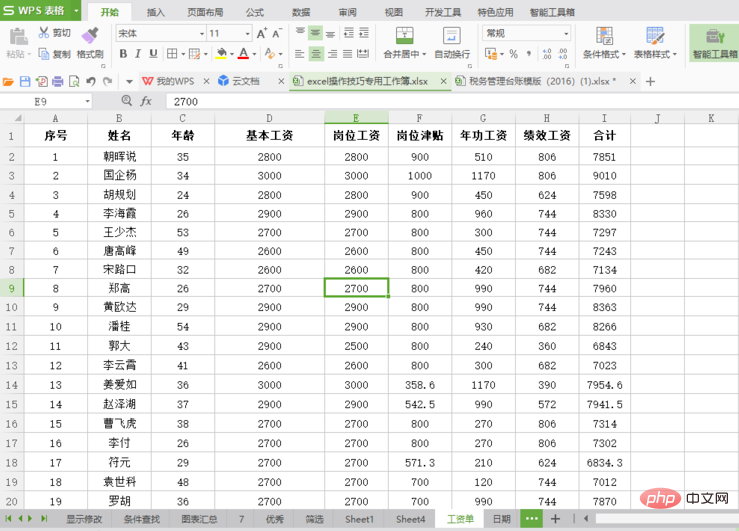Toggle bottom vertical alignment

(331, 33)
